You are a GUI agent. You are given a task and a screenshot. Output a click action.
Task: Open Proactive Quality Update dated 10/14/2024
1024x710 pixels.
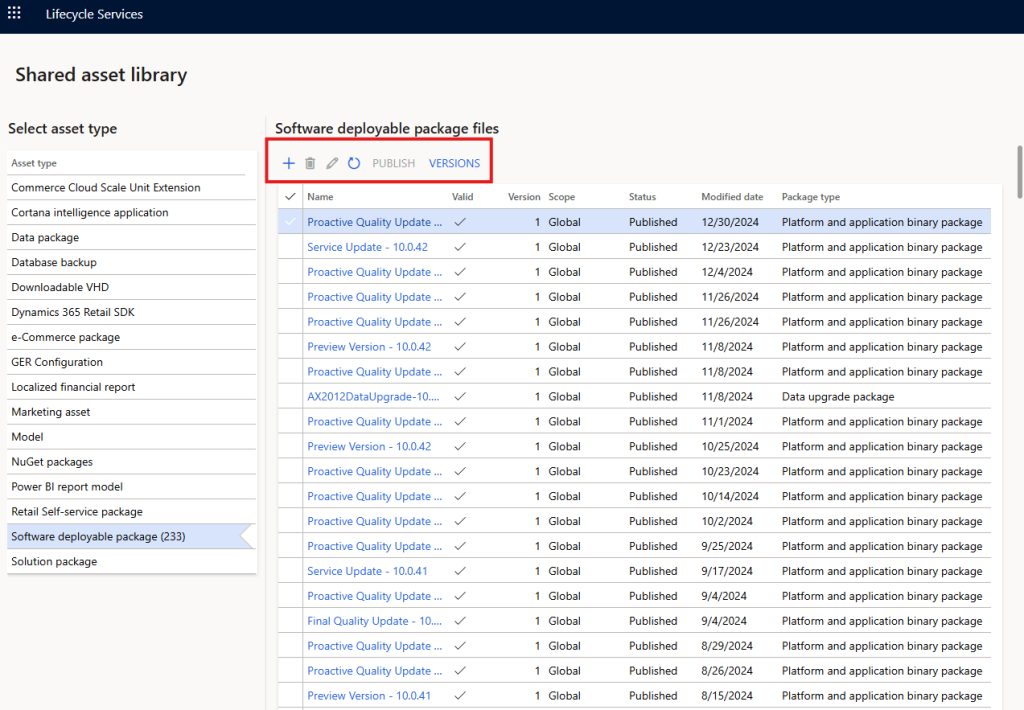(x=375, y=496)
